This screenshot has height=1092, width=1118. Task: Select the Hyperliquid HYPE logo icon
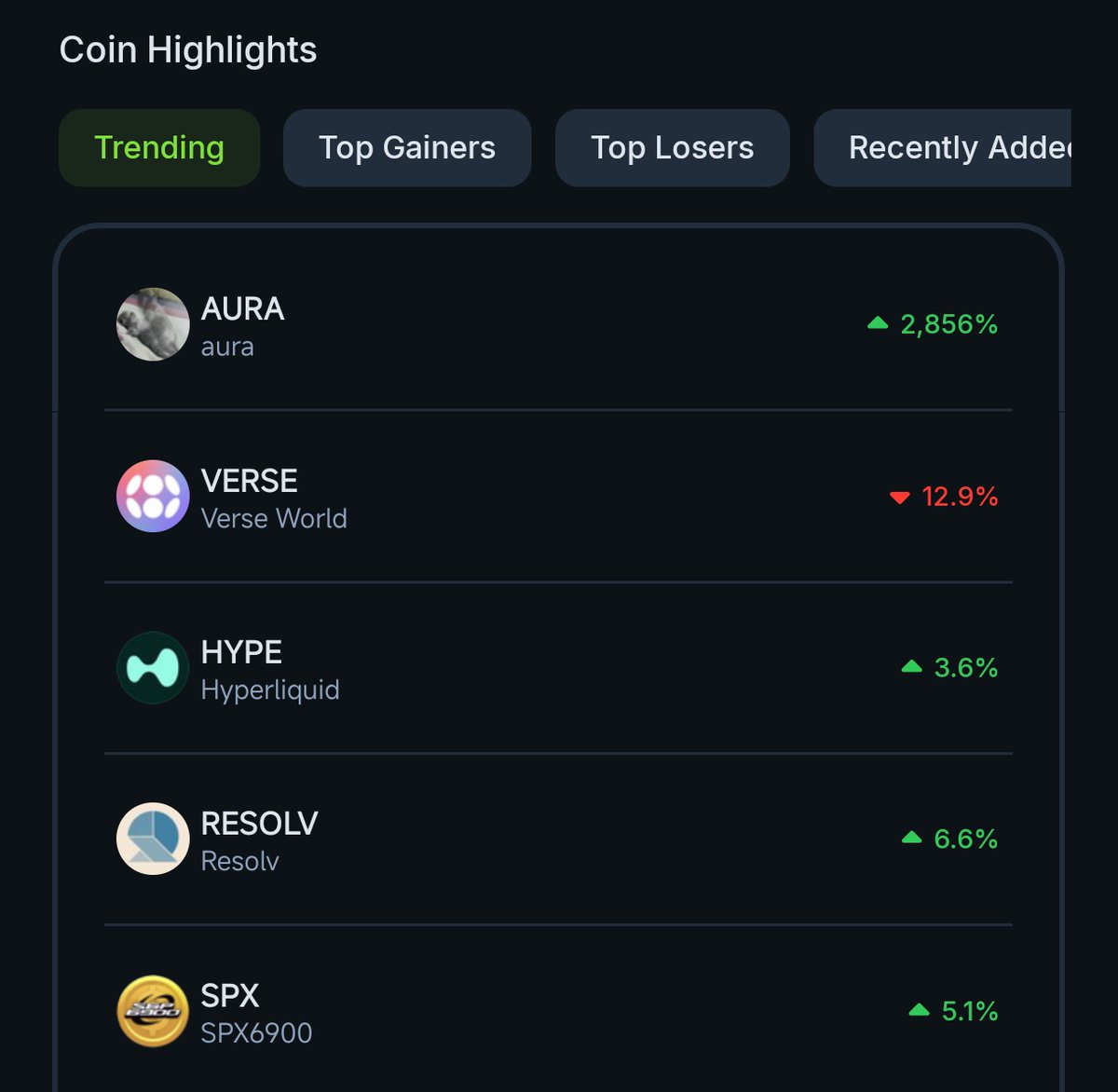(153, 667)
